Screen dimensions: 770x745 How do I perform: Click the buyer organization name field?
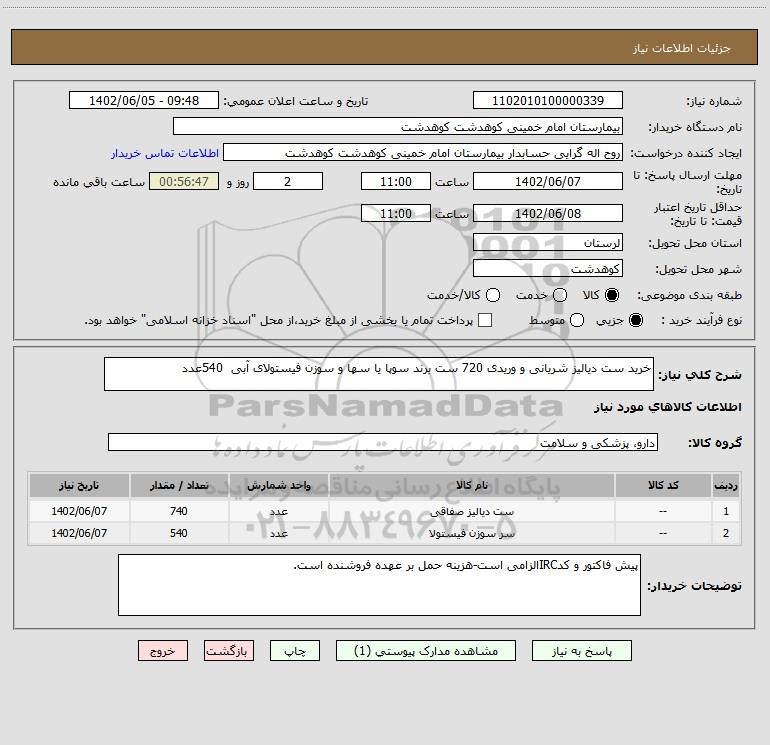click(x=398, y=126)
